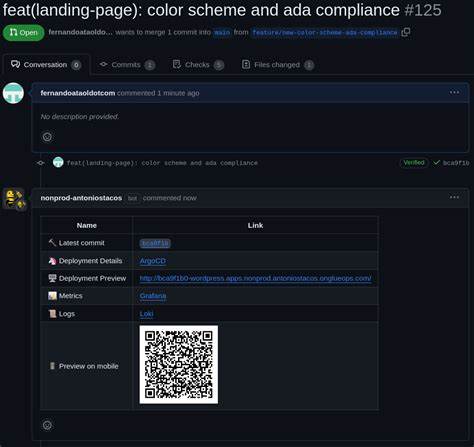
Task: Click the nonprod-antoniostacos bot avatar
Action: point(14,199)
